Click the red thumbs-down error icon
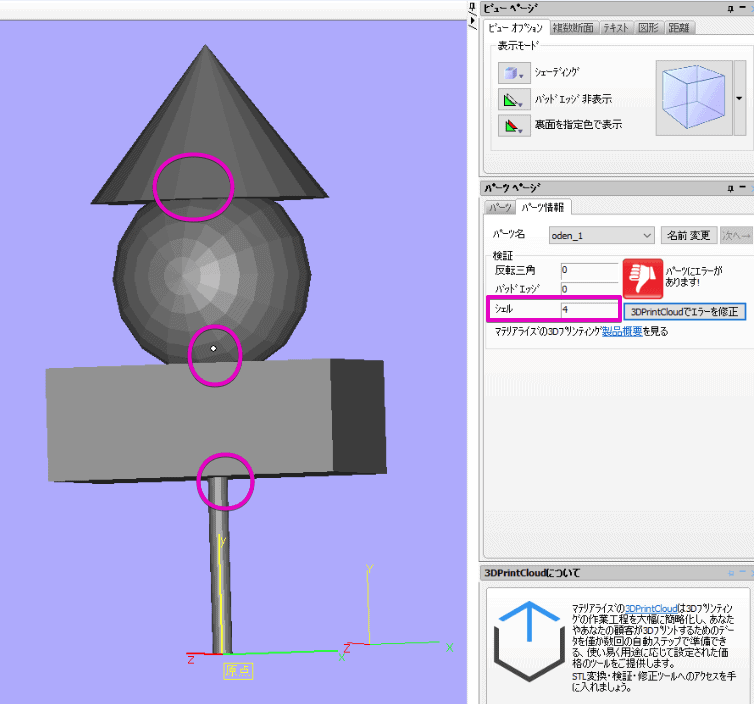The width and height of the screenshot is (754, 704). [x=643, y=278]
